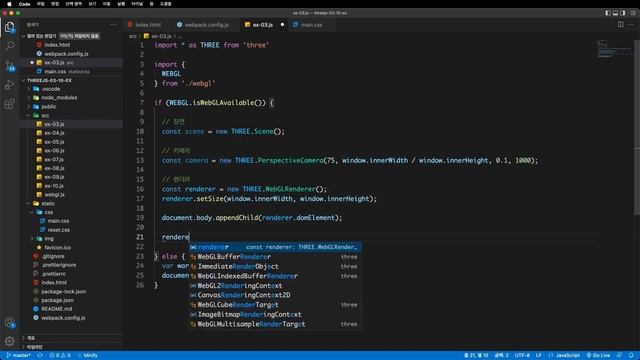Open the Explorer view in activity bar
Screen dimensions: 640x360
click(9, 27)
